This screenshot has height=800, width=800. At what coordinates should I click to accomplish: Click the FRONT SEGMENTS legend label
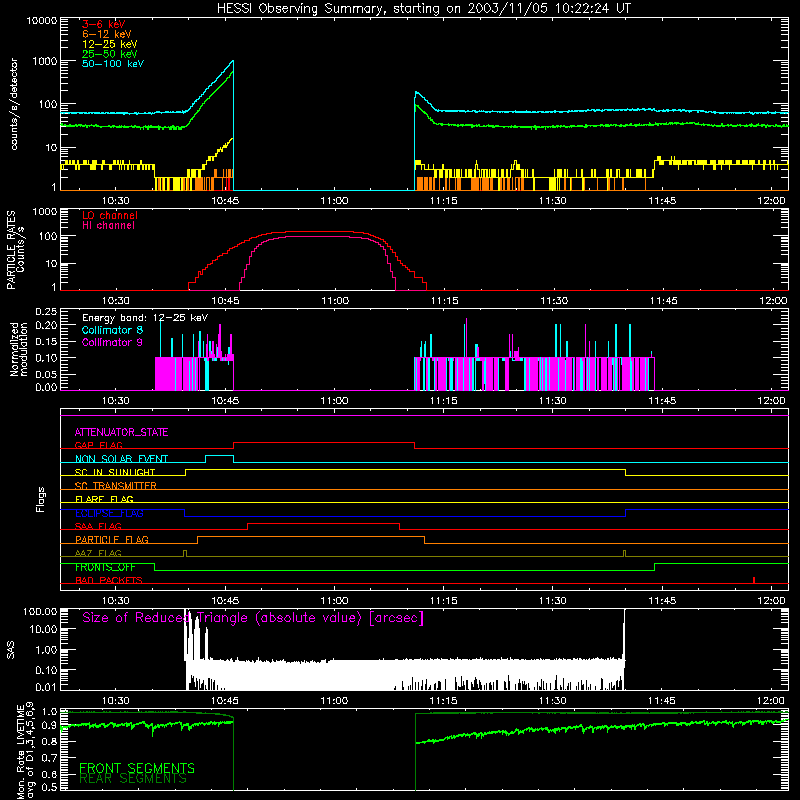[137, 768]
